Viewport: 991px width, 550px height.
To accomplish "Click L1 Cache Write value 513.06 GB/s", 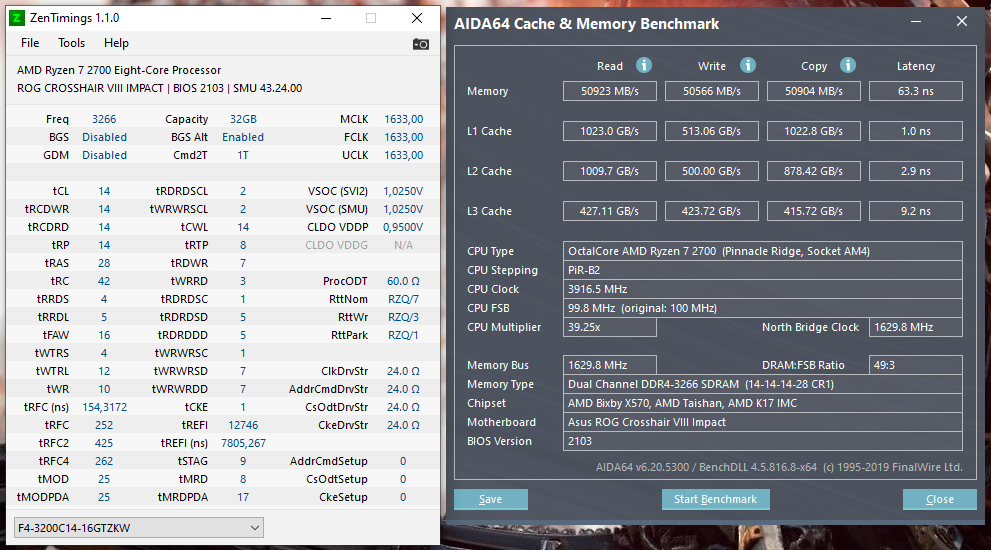I will (712, 131).
